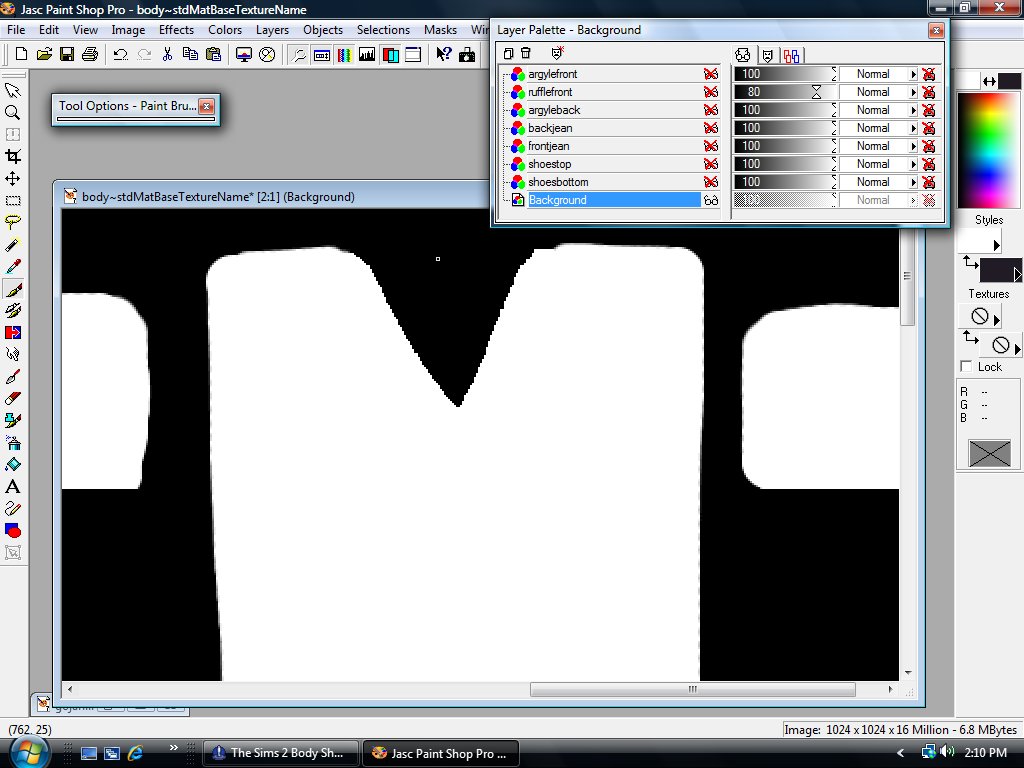The width and height of the screenshot is (1024, 768).
Task: Create a new layer in Layer Palette
Action: 508,54
